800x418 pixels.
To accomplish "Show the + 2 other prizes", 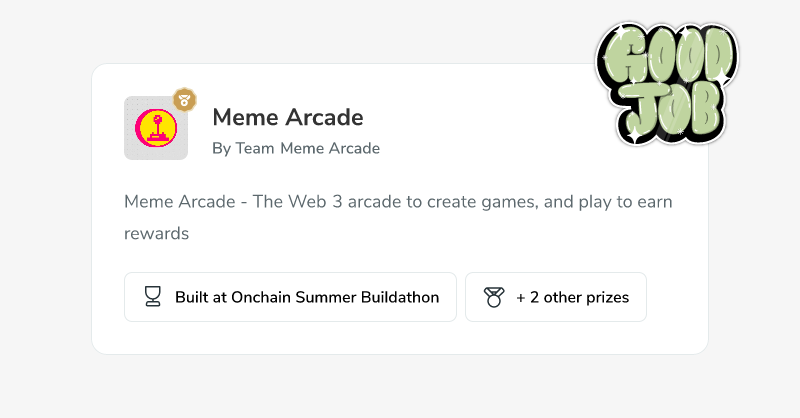I will pyautogui.click(x=556, y=297).
